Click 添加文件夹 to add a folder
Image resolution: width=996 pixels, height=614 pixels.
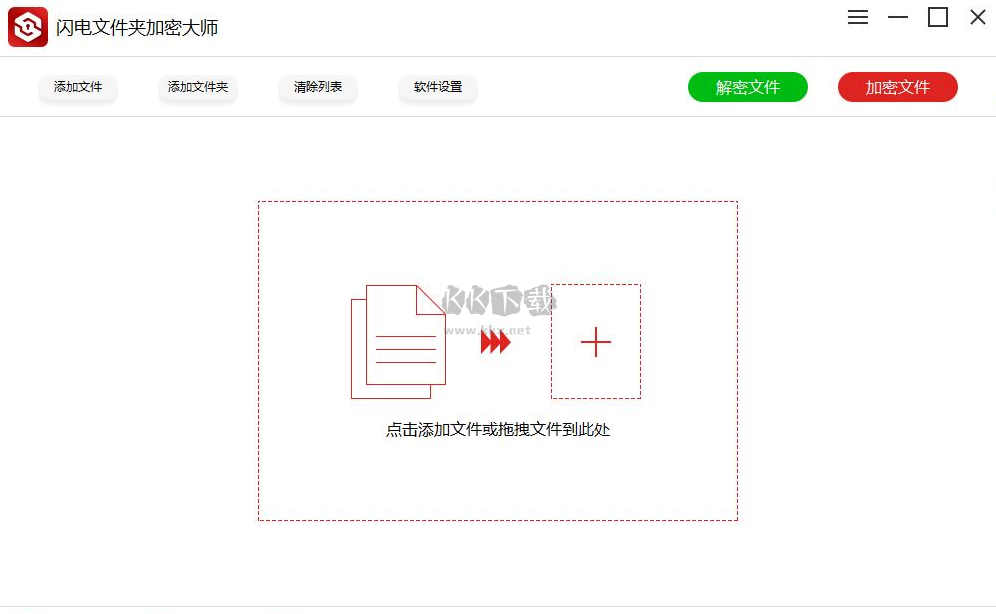point(197,87)
